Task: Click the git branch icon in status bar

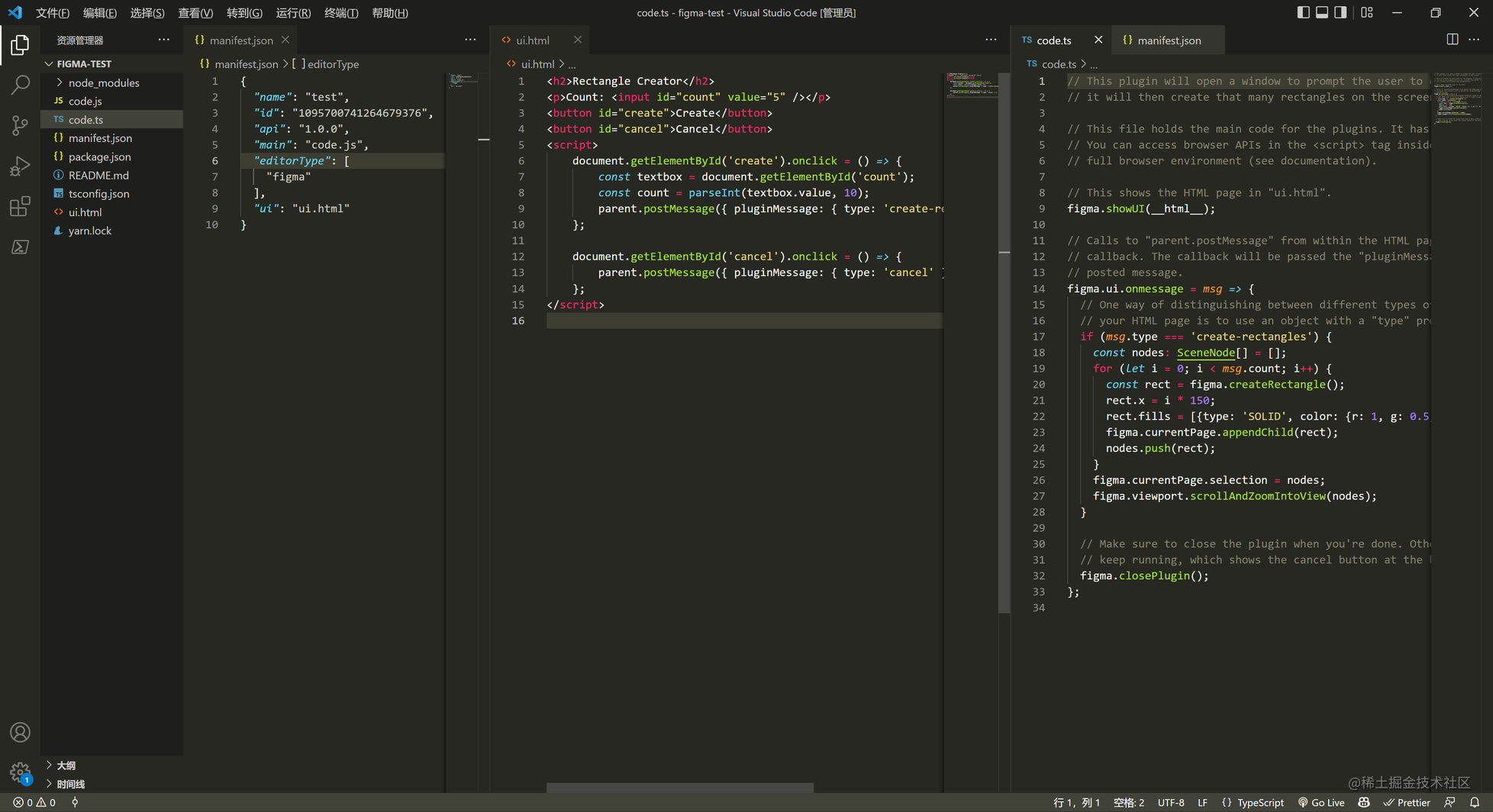Action: click(75, 802)
